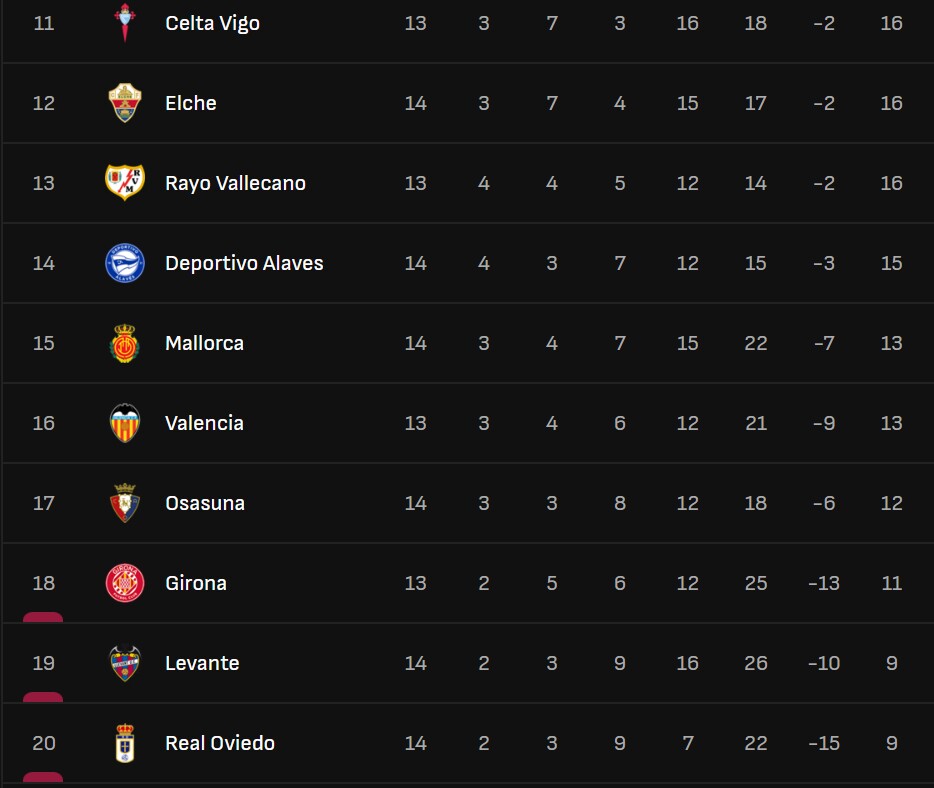
Task: Open the Rayo Vallecano team link
Action: 235,183
